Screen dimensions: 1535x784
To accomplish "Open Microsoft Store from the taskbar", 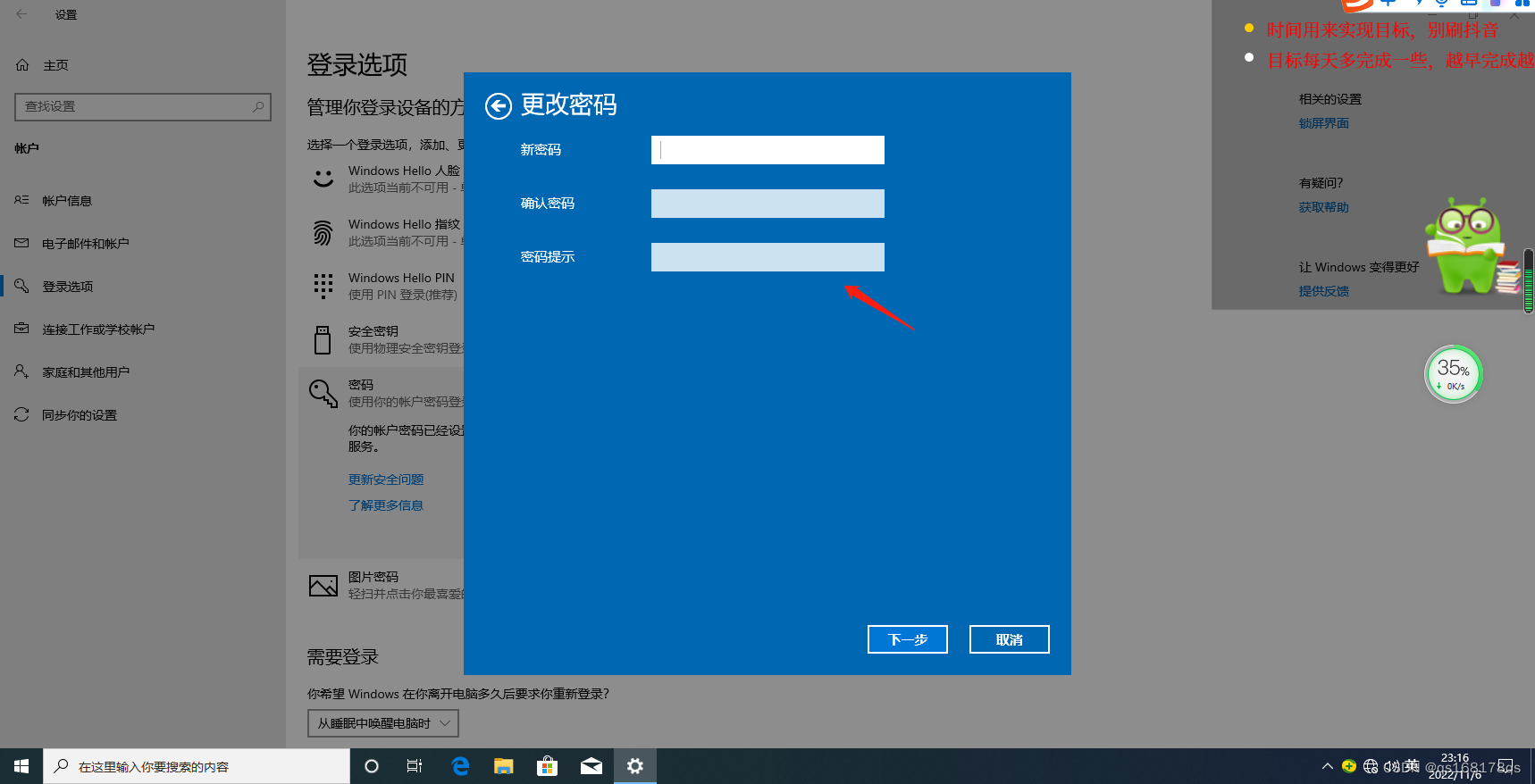I will [547, 766].
